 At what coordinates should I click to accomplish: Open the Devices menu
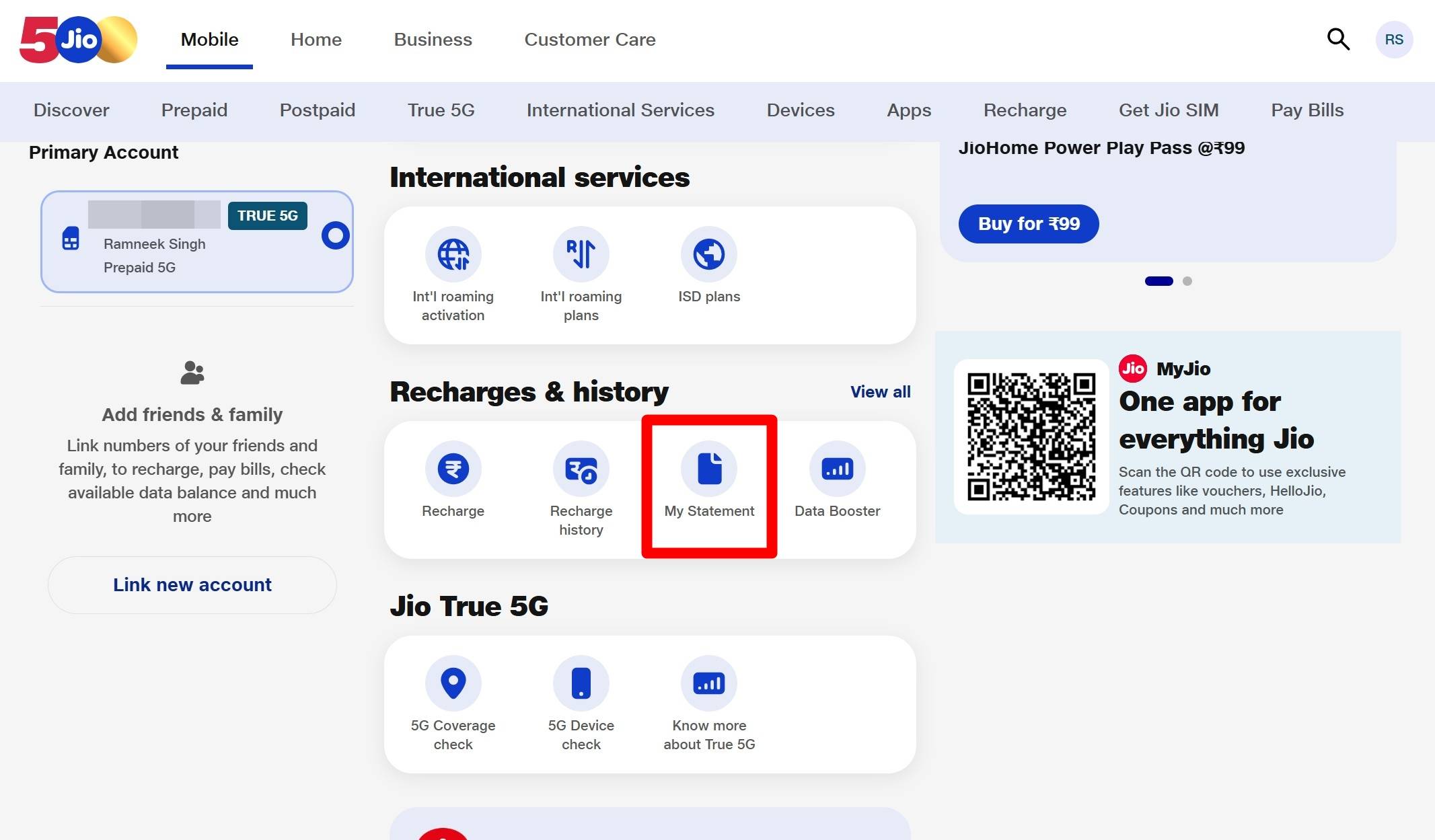(801, 110)
